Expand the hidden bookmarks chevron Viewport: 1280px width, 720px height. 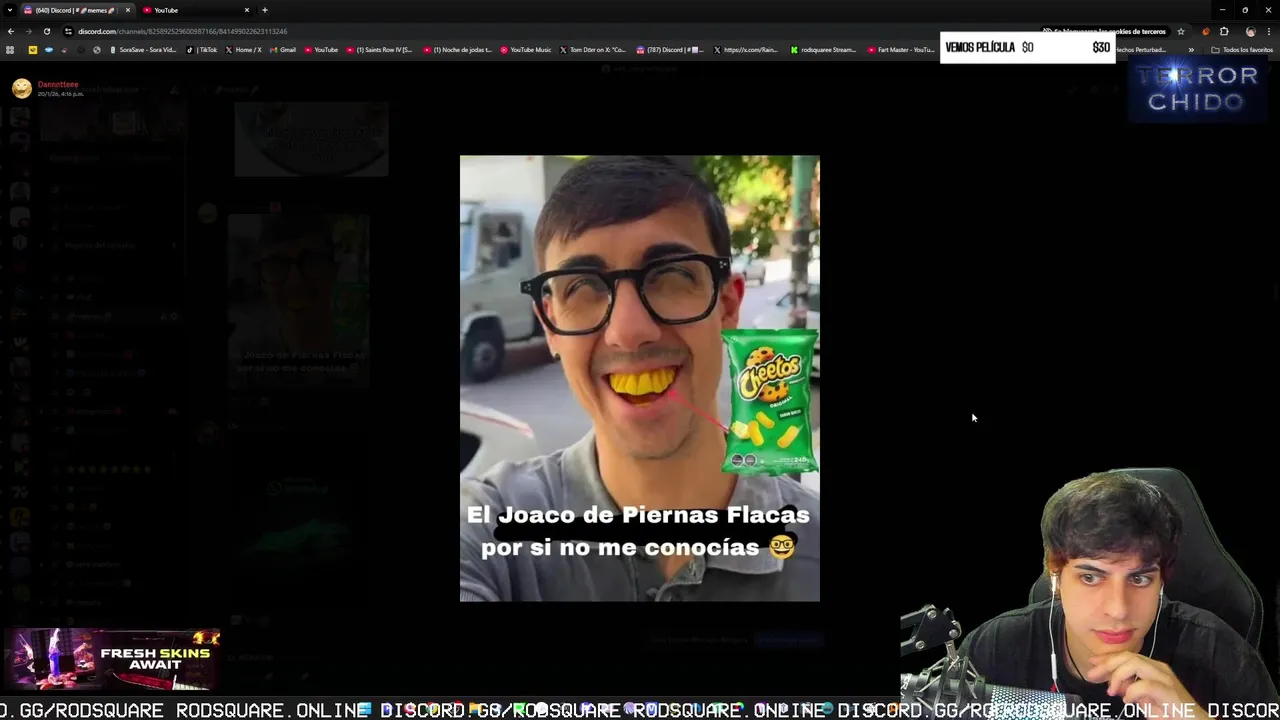(x=1191, y=49)
